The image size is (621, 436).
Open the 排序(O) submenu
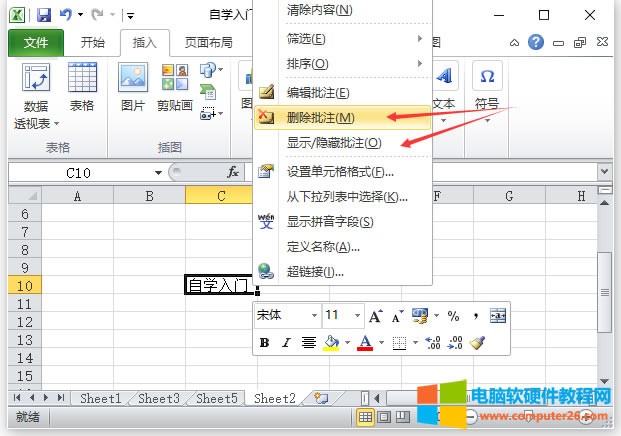[342, 64]
